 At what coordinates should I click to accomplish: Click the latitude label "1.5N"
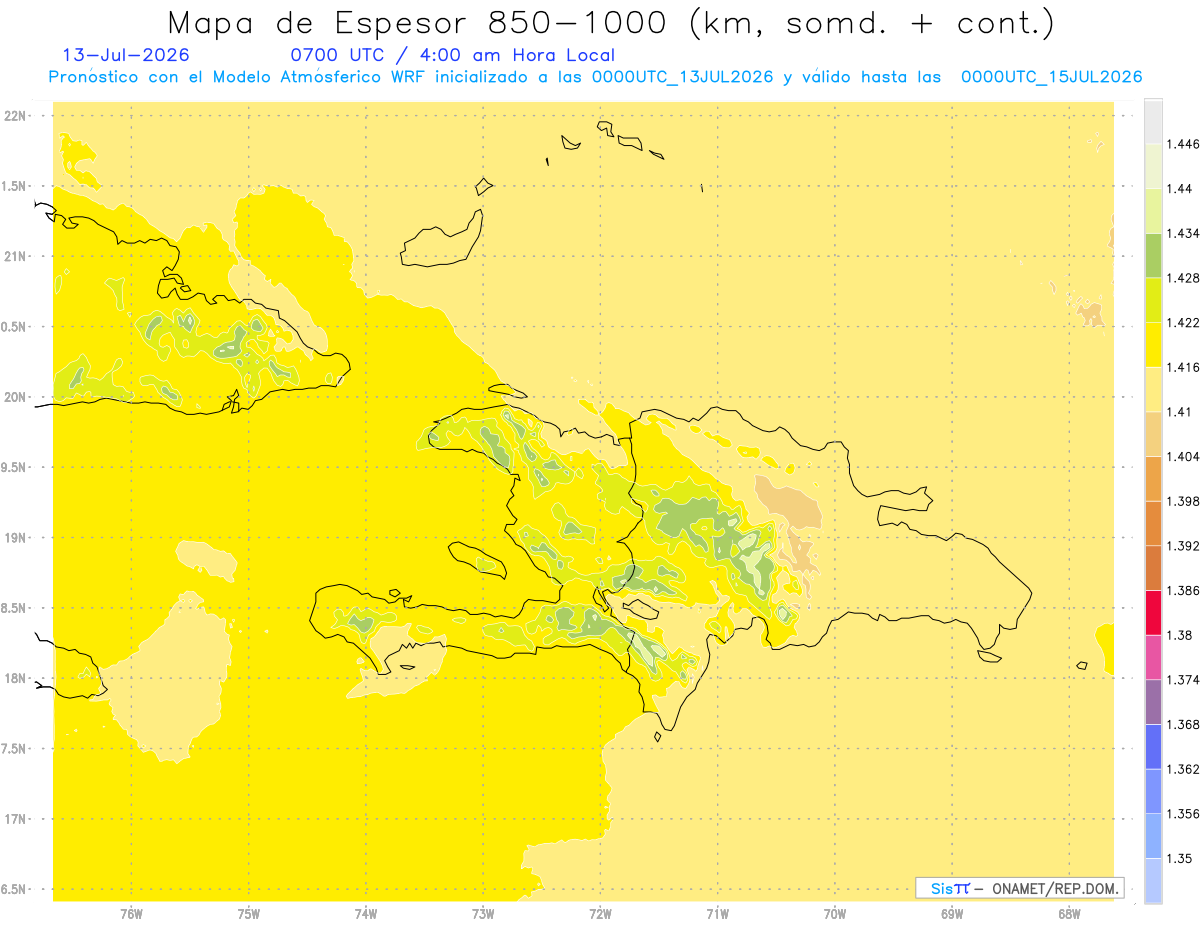pos(14,186)
